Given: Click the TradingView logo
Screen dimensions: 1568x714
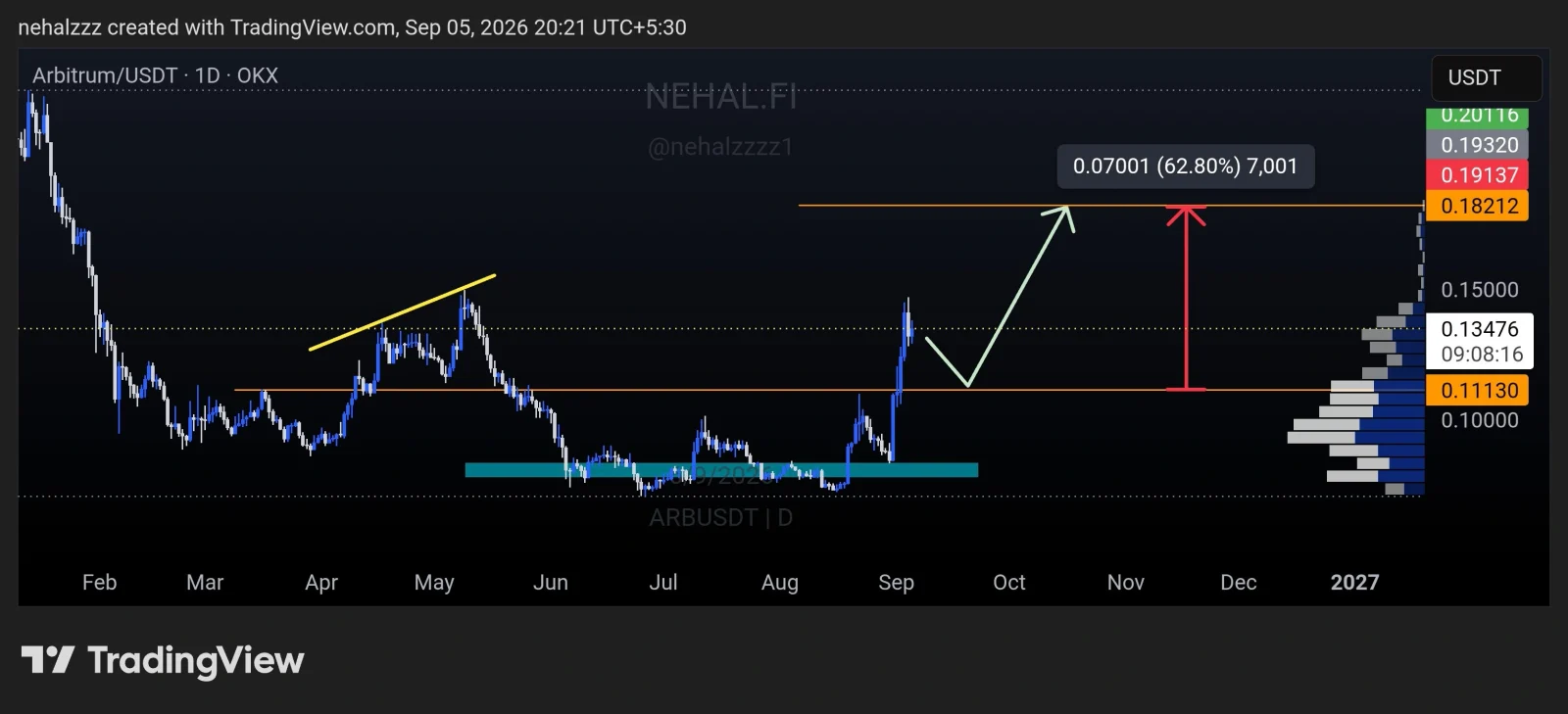Looking at the screenshot, I should tap(163, 660).
